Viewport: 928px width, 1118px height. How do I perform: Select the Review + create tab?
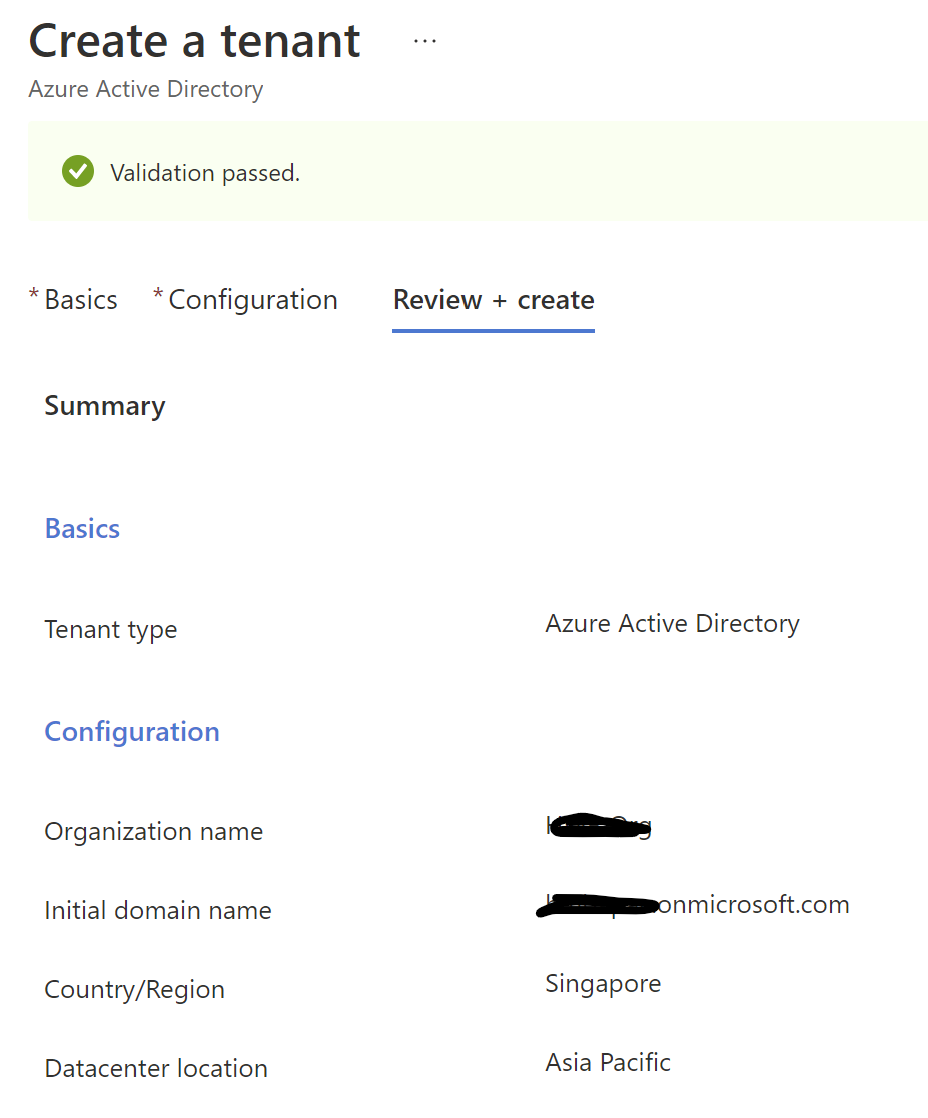click(493, 300)
